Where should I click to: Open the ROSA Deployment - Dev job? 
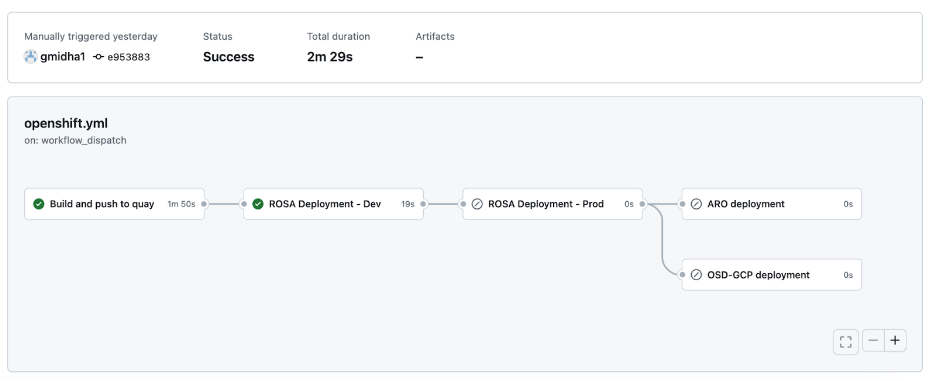334,204
